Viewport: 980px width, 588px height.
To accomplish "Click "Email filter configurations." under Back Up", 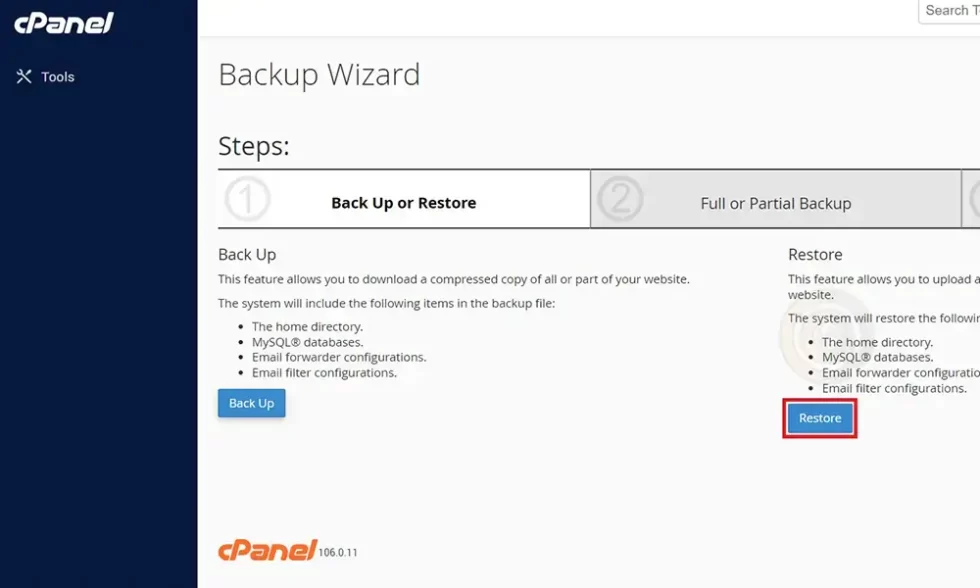I will 324,372.
